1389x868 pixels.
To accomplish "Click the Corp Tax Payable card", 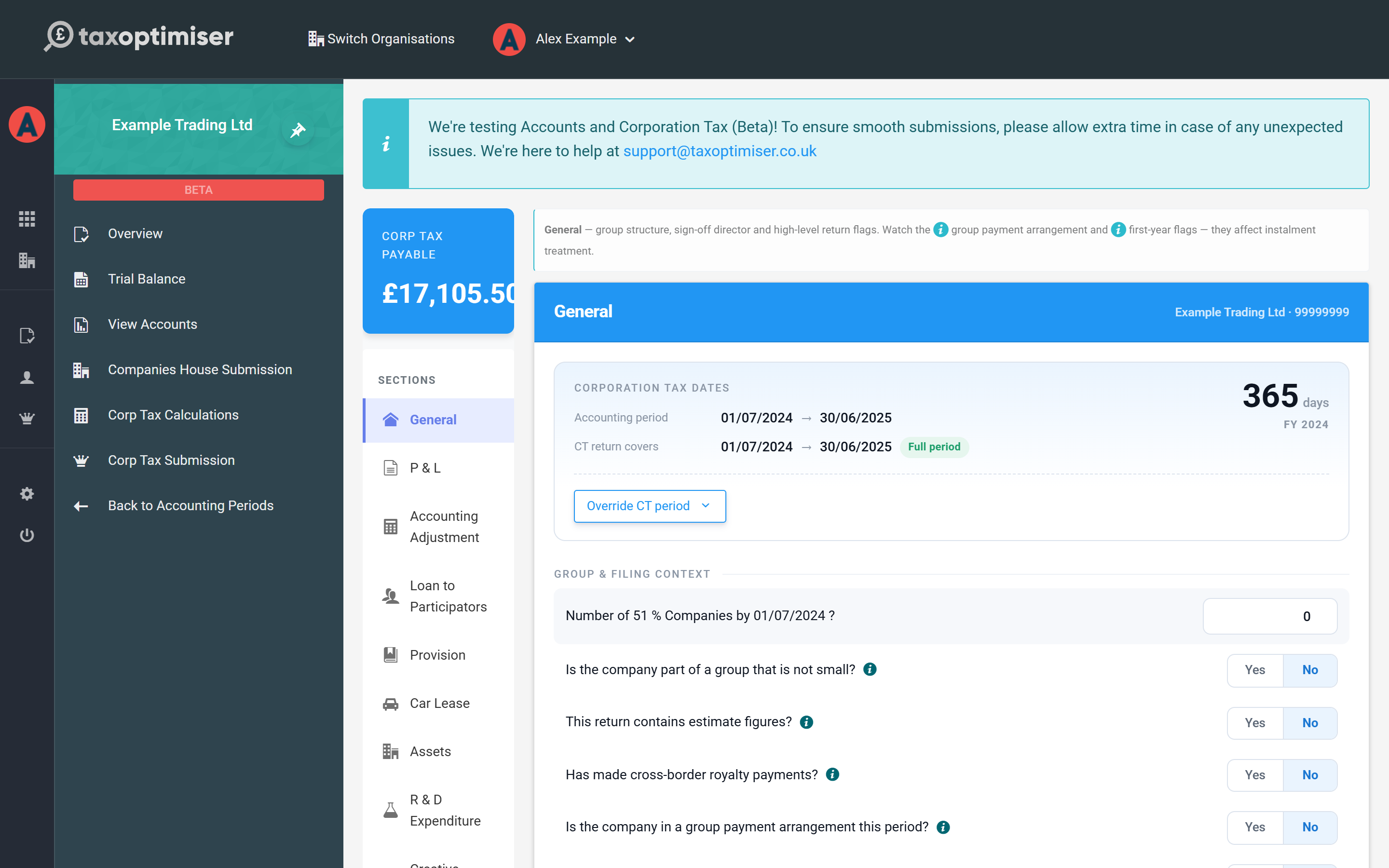I will [438, 271].
